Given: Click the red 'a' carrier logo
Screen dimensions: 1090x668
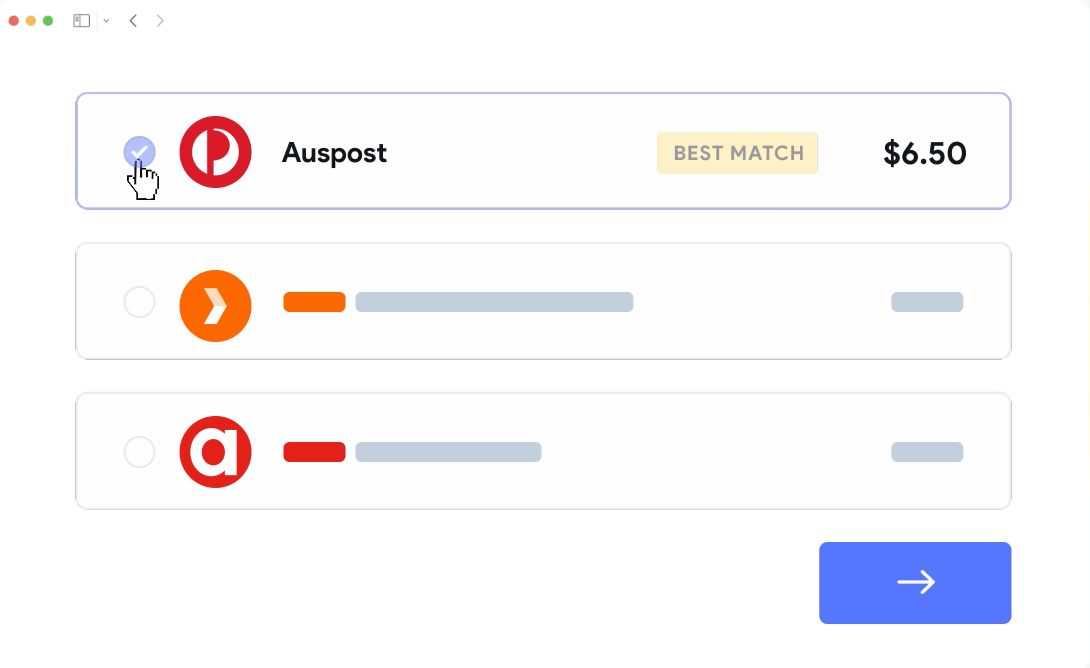Looking at the screenshot, I should 215,452.
